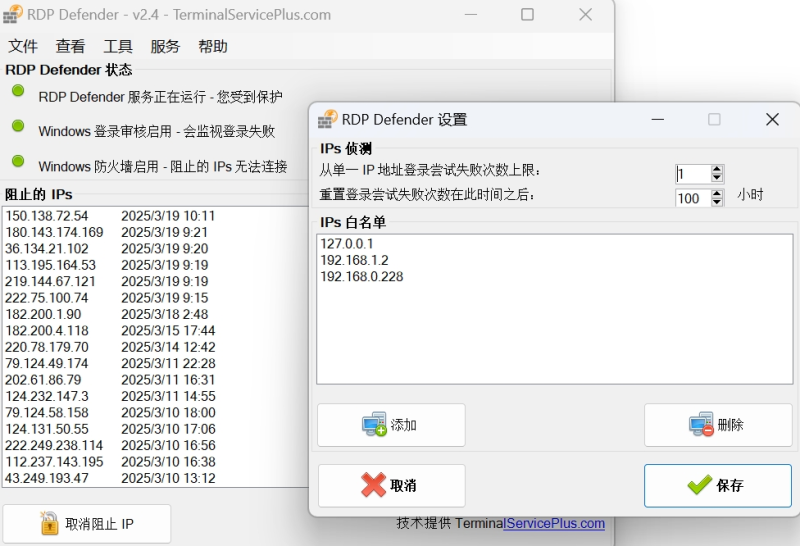Click the red X icon on the 取消 button
This screenshot has height=546, width=800.
point(373,485)
